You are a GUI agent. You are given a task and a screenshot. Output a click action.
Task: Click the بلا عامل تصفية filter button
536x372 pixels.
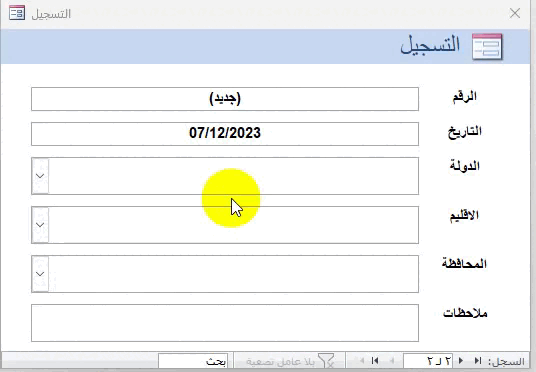tap(290, 361)
